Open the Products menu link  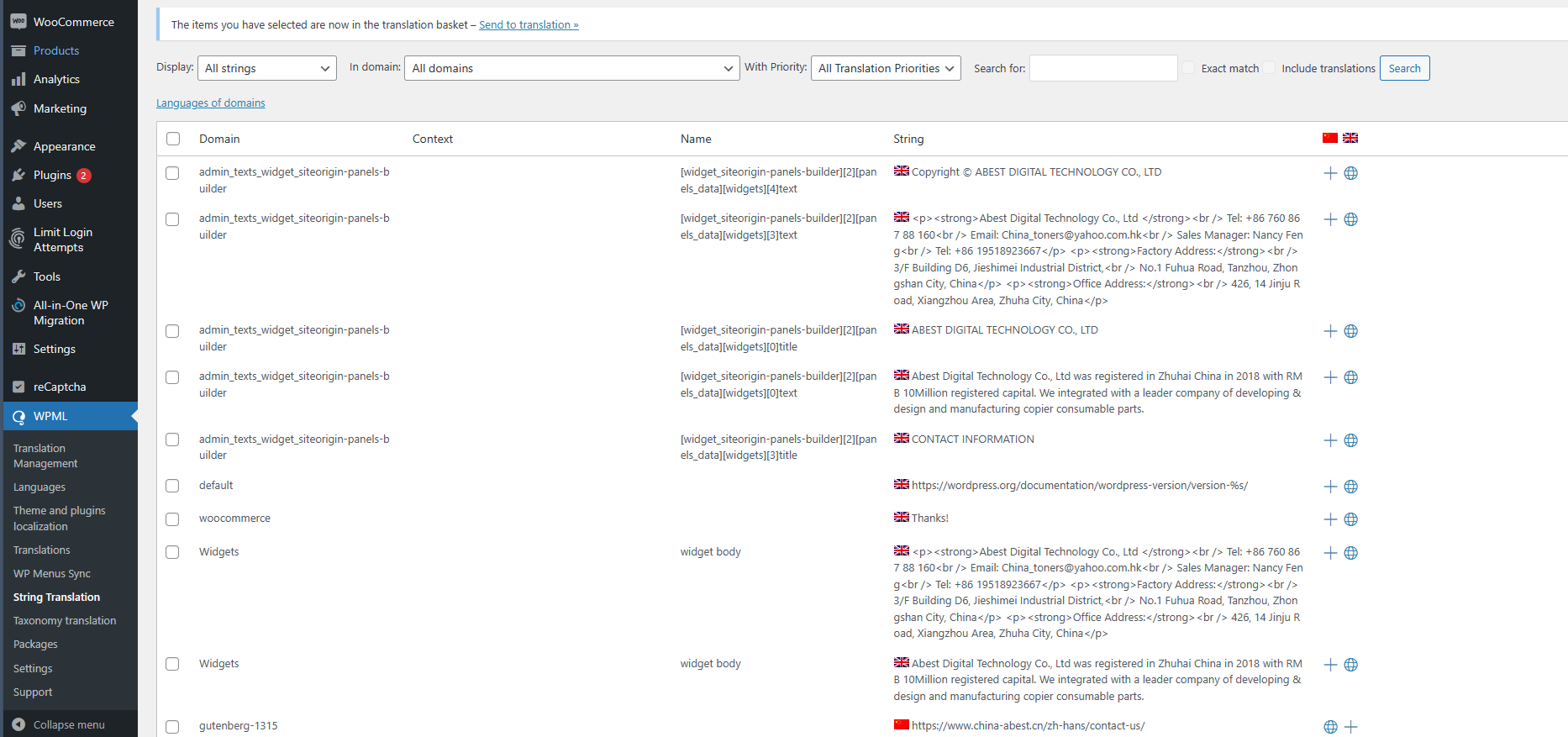(56, 50)
